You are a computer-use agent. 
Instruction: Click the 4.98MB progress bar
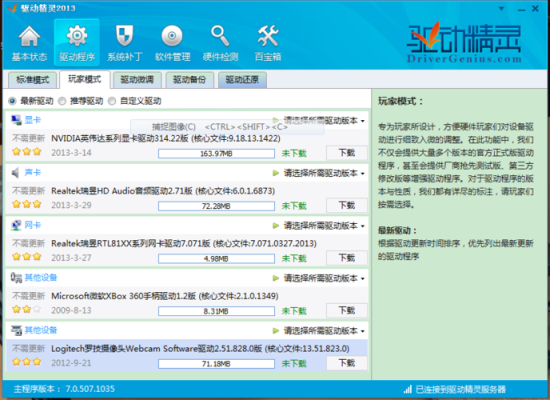coord(216,259)
